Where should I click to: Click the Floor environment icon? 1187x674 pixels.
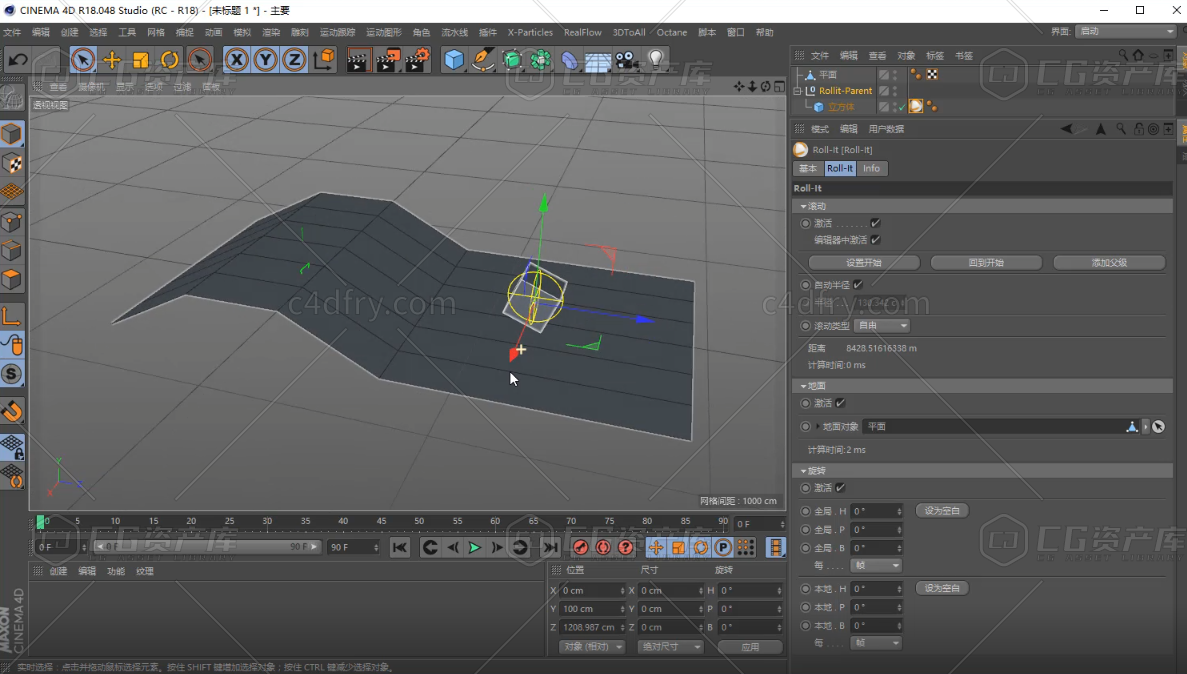(x=597, y=60)
